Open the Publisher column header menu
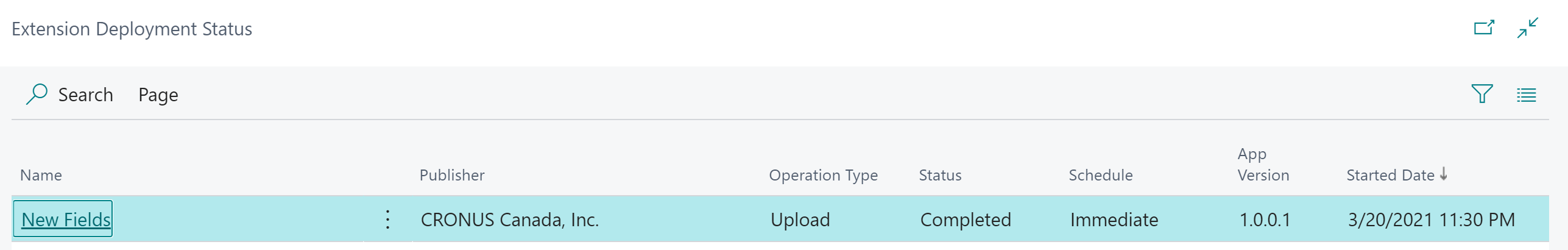 coord(452,175)
